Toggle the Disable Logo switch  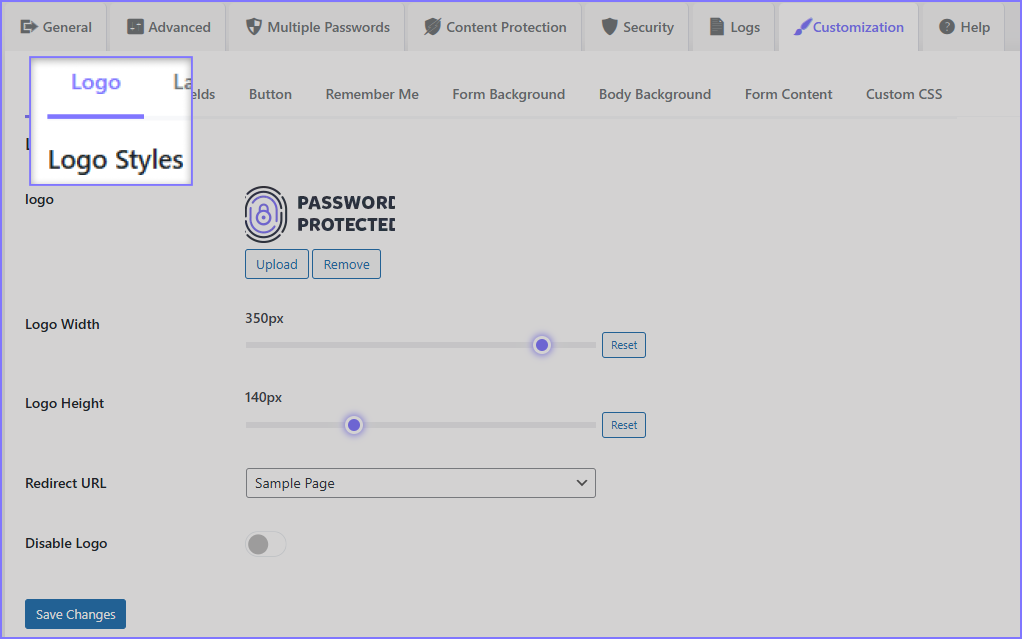coord(265,544)
